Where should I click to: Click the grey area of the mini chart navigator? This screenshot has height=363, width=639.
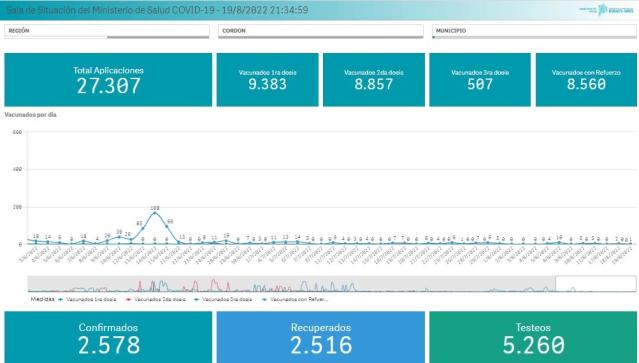[x=291, y=284]
